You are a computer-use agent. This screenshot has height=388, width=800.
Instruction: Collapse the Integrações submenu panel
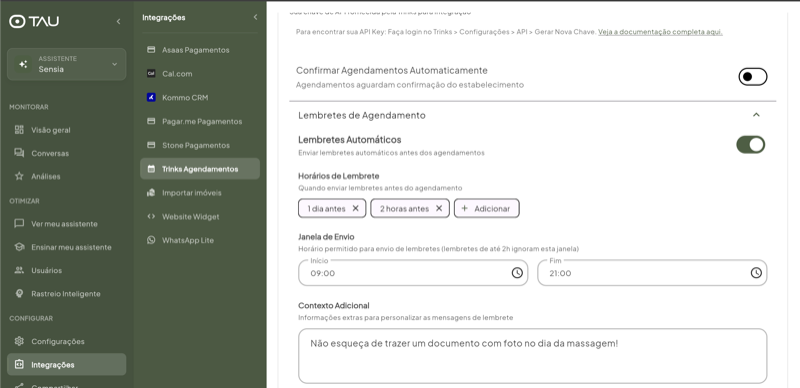tap(255, 17)
